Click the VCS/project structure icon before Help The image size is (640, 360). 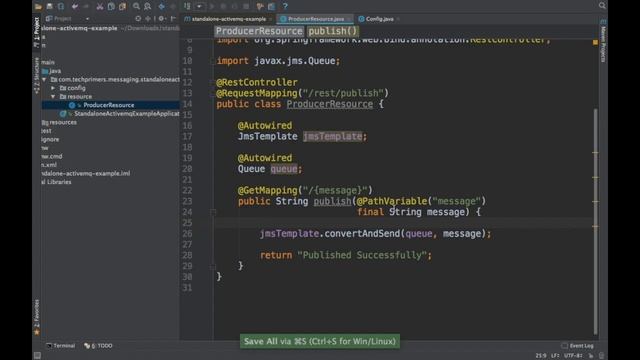[260, 6]
